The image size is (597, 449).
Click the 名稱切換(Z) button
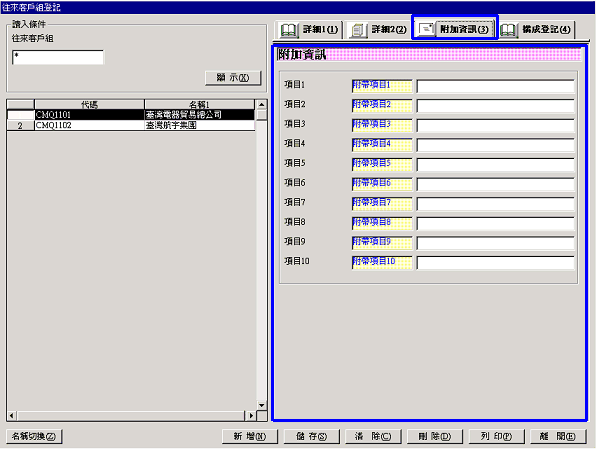click(x=34, y=436)
